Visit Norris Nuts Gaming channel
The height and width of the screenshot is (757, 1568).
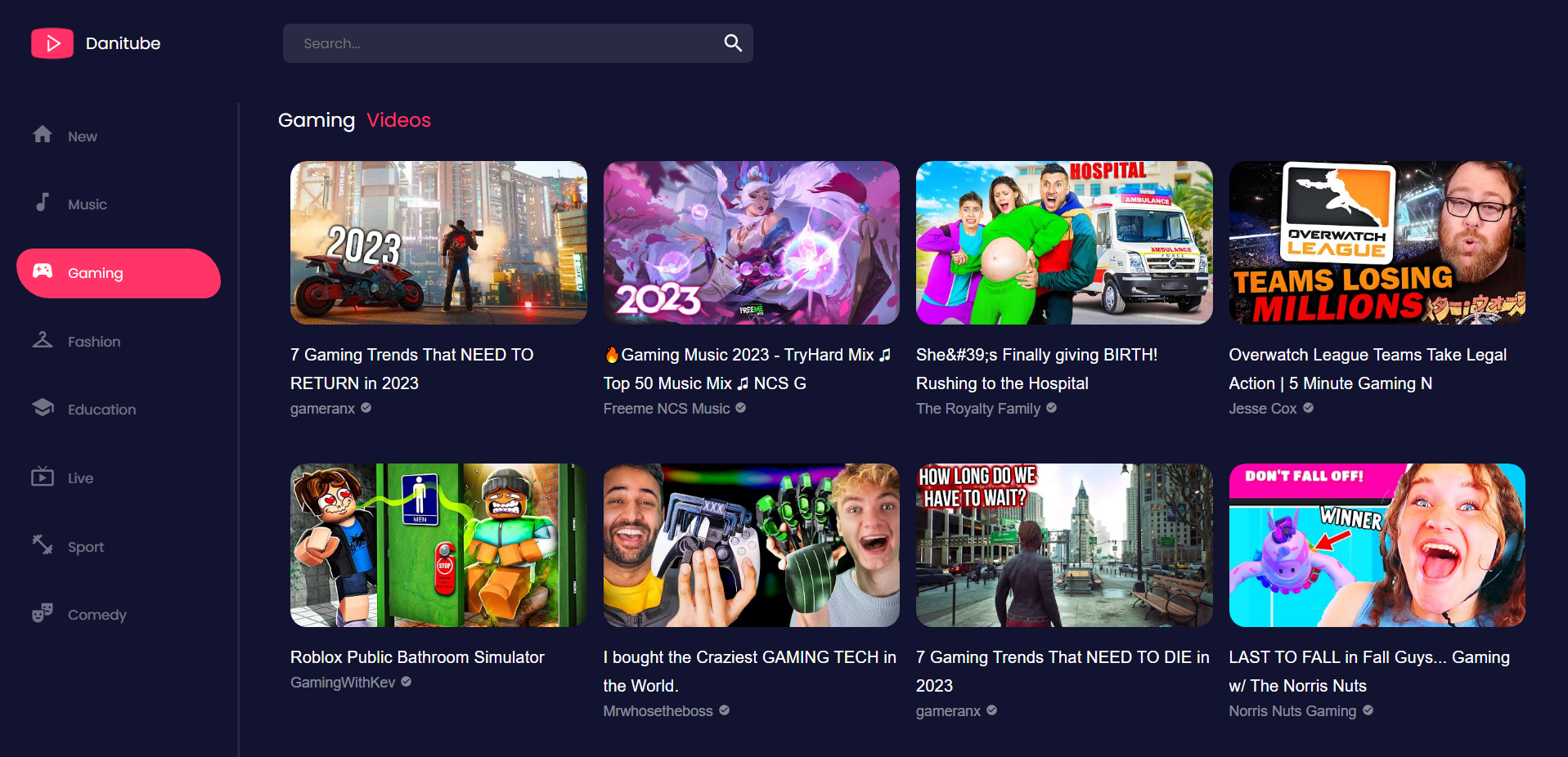[x=1292, y=711]
